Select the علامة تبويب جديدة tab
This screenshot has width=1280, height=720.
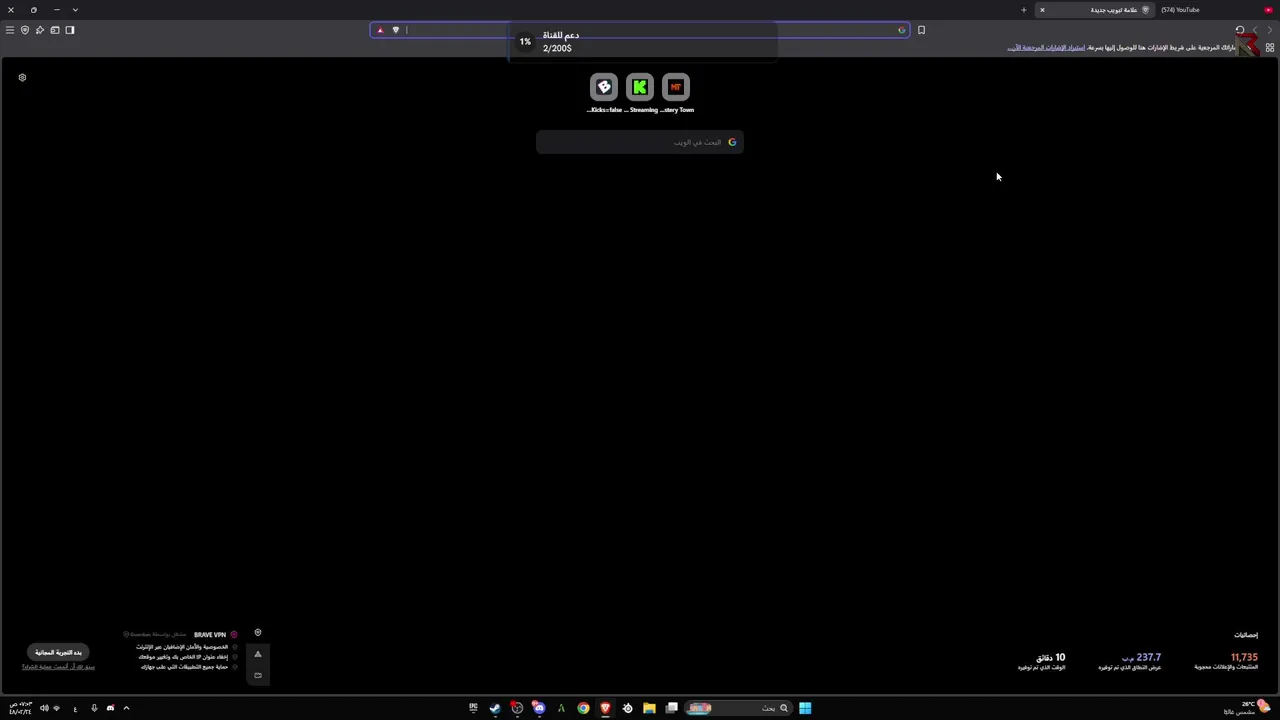pyautogui.click(x=1095, y=10)
